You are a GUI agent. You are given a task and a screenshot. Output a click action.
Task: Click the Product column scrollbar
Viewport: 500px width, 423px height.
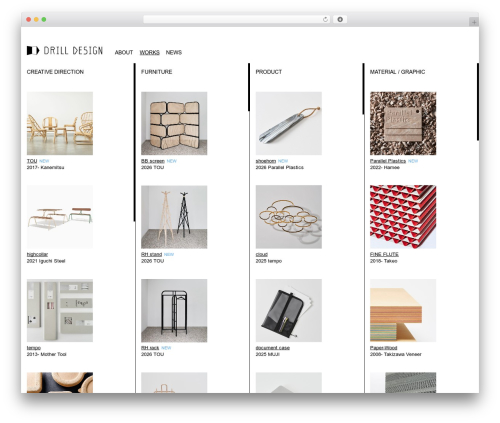pos(363,89)
